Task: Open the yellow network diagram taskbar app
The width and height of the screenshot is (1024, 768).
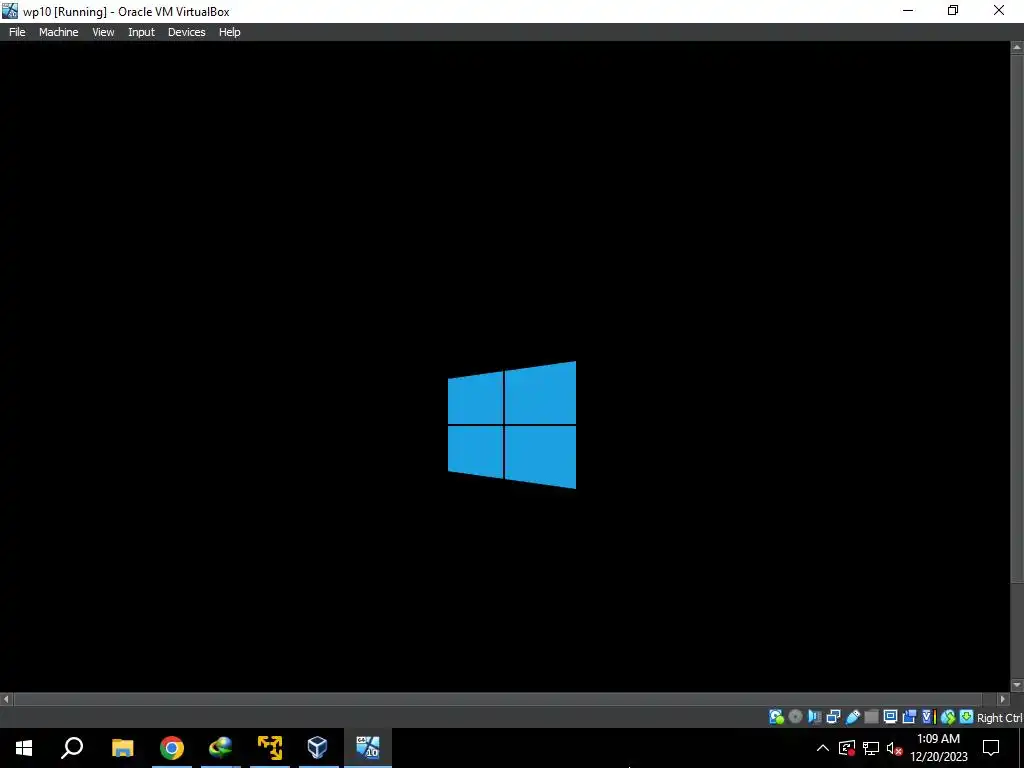Action: (270, 748)
